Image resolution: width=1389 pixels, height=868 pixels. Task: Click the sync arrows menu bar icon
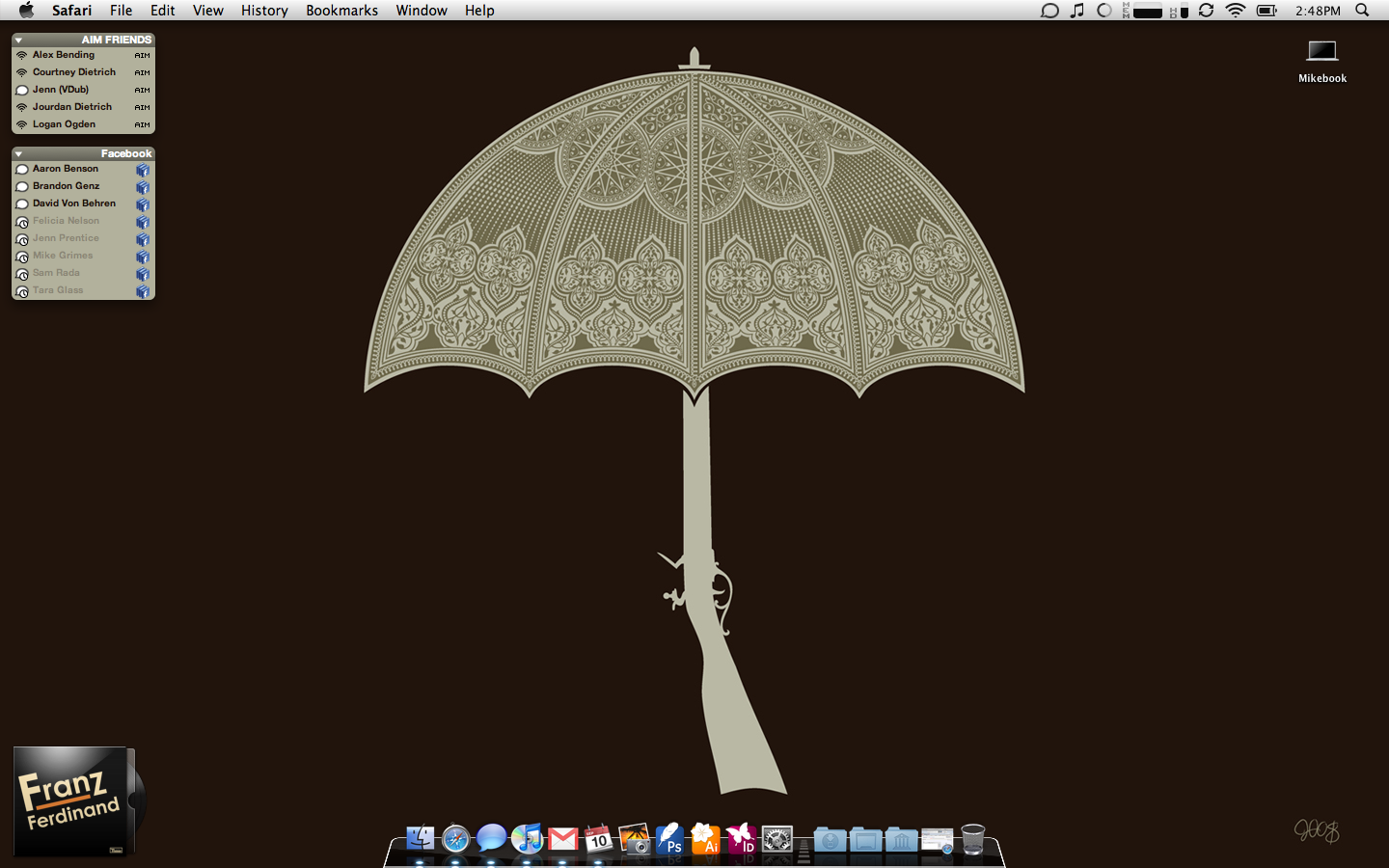[x=1206, y=11]
